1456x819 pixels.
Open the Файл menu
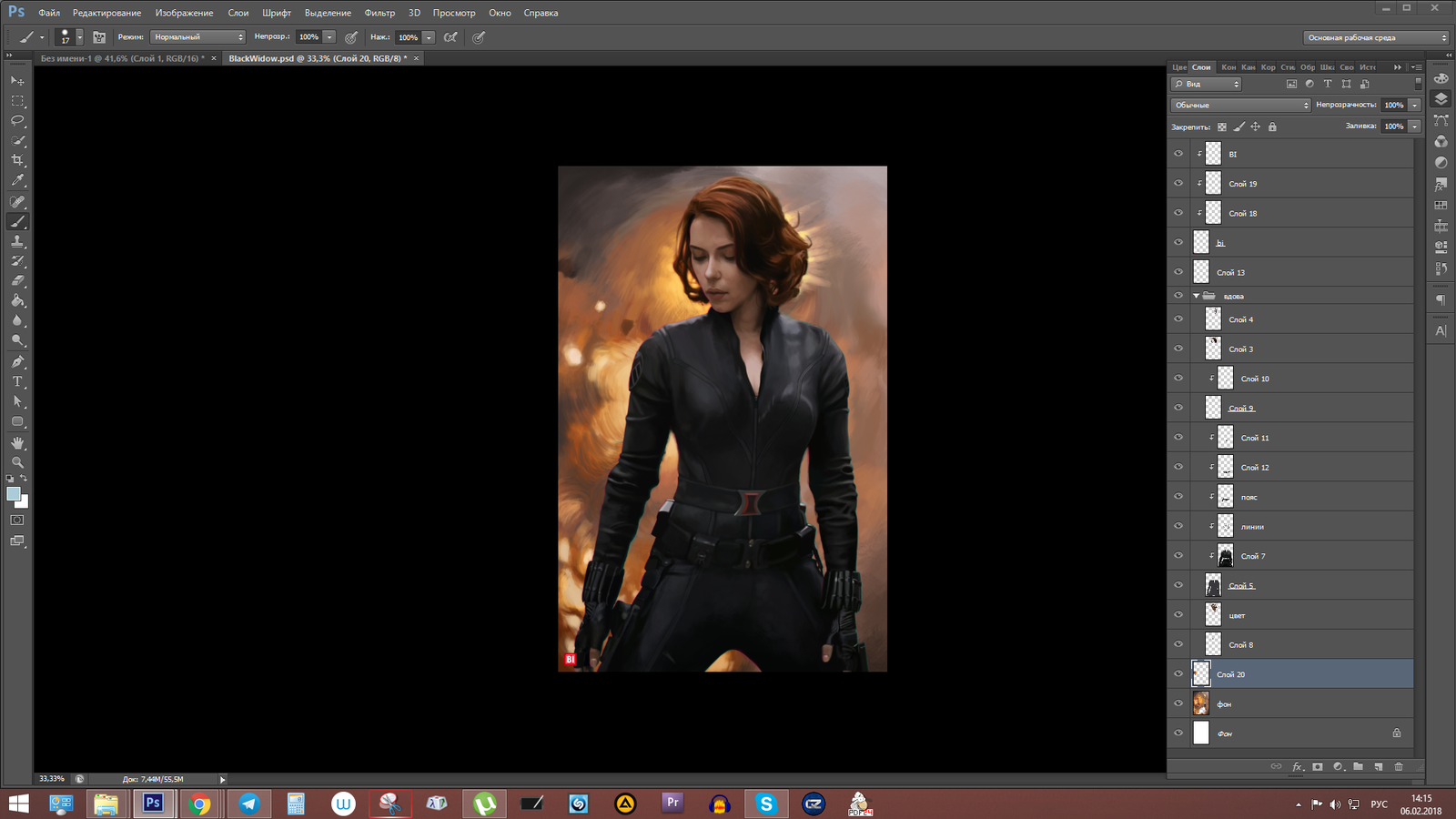pos(49,13)
